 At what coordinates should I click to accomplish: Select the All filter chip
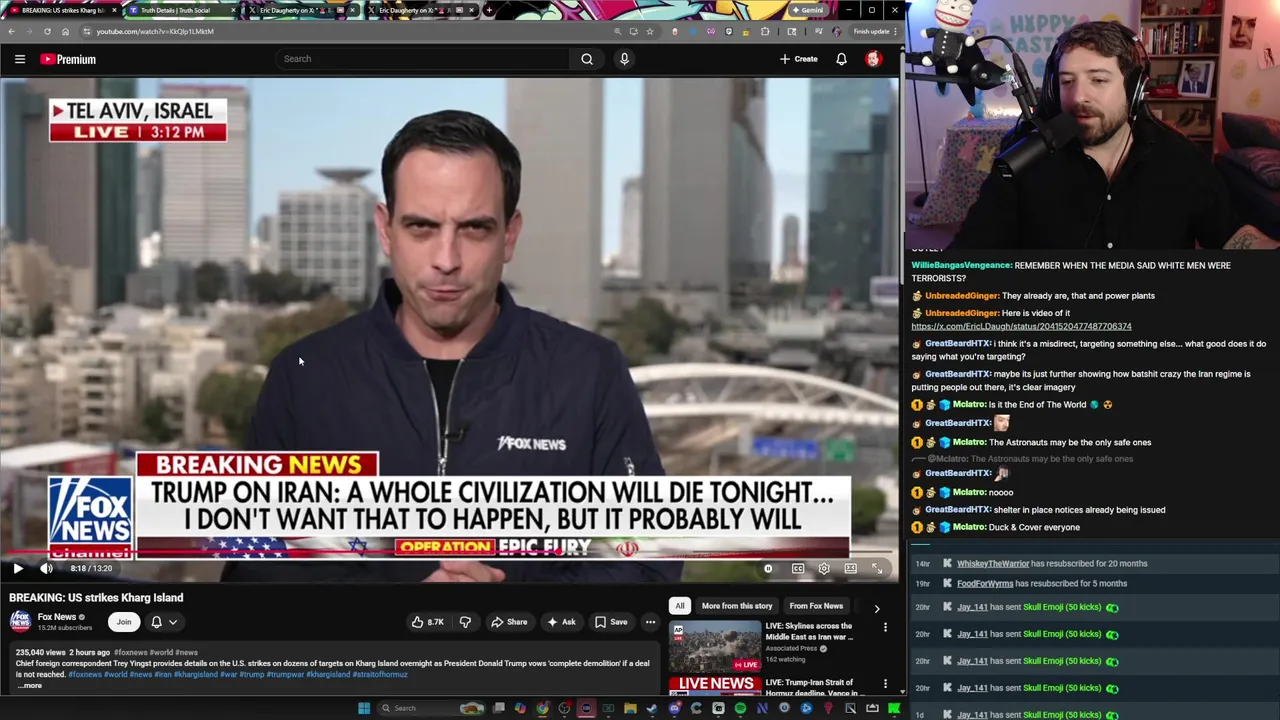pos(680,606)
